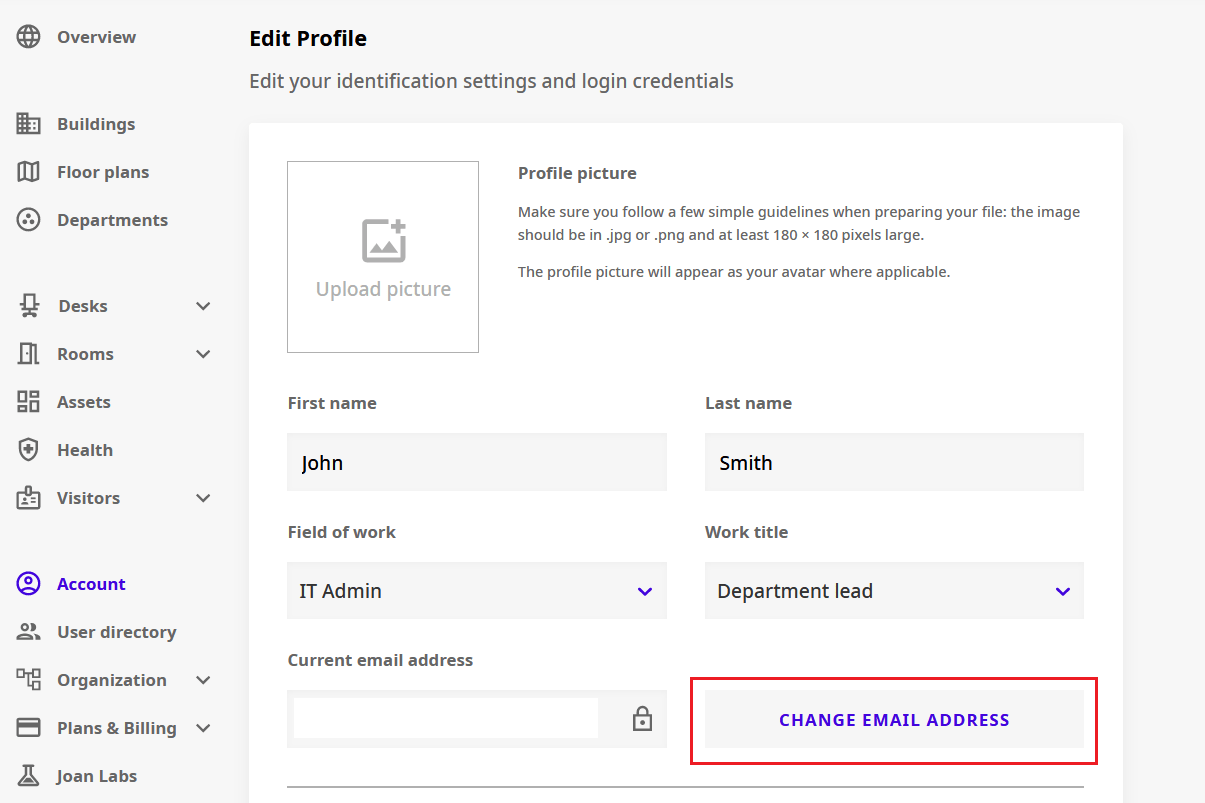Screen dimensions: 1205x803
Task: Open Departments from the sidebar icon
Action: point(28,219)
